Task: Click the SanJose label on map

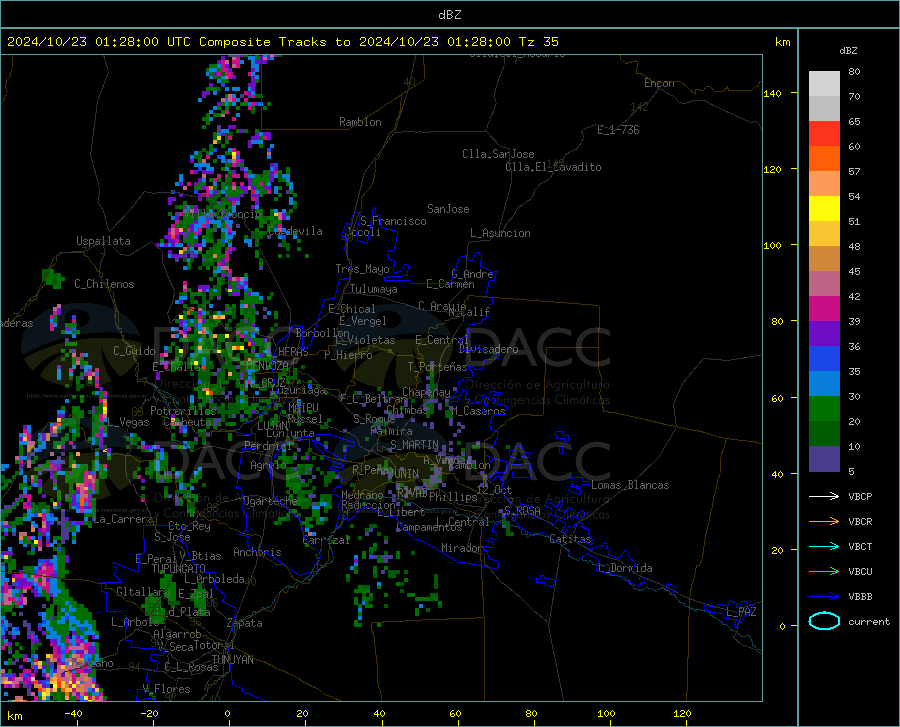Action: click(448, 209)
